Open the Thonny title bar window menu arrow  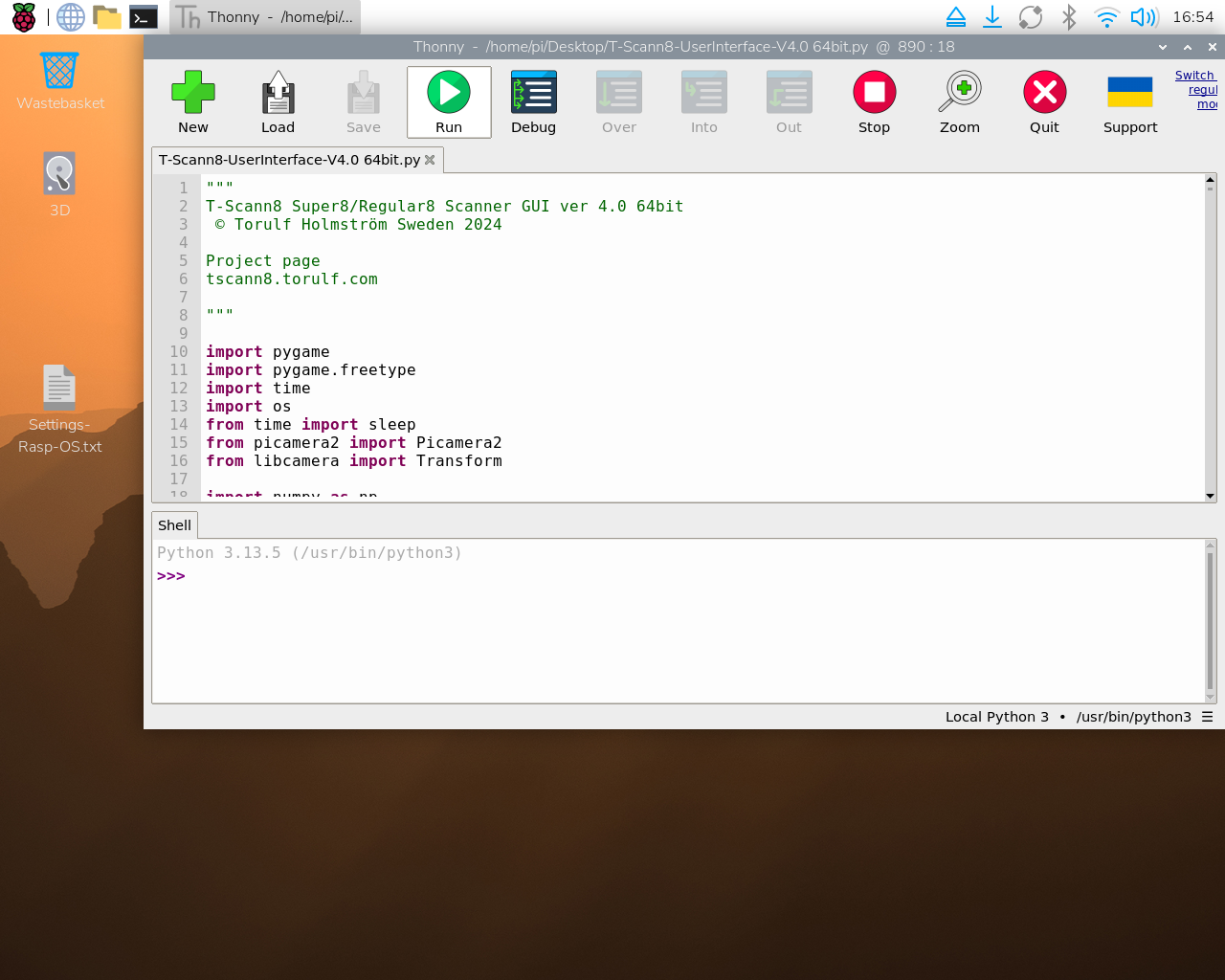pyautogui.click(x=1163, y=47)
